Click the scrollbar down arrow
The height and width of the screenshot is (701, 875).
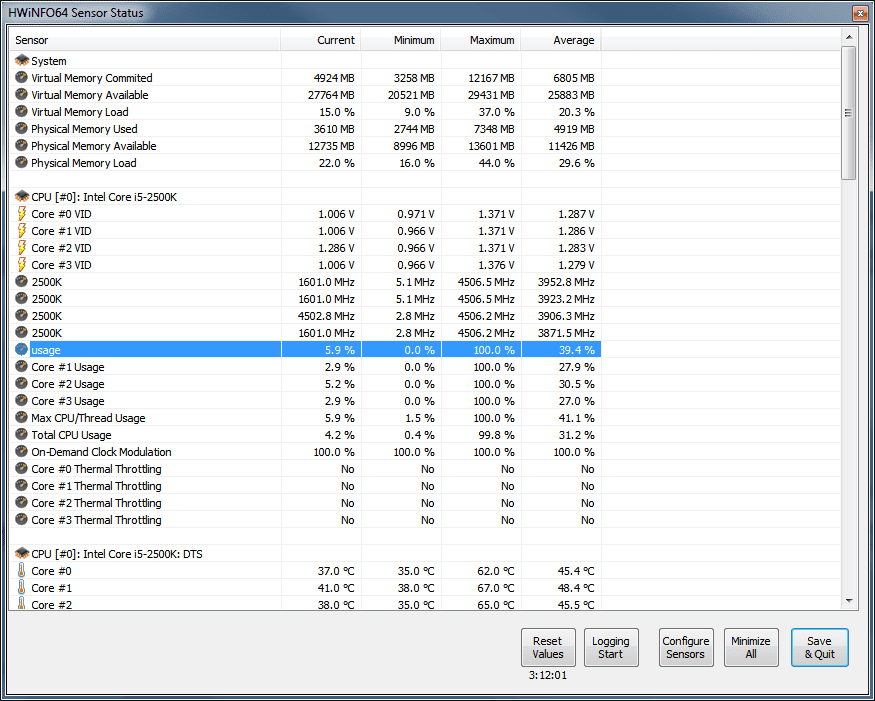point(849,601)
